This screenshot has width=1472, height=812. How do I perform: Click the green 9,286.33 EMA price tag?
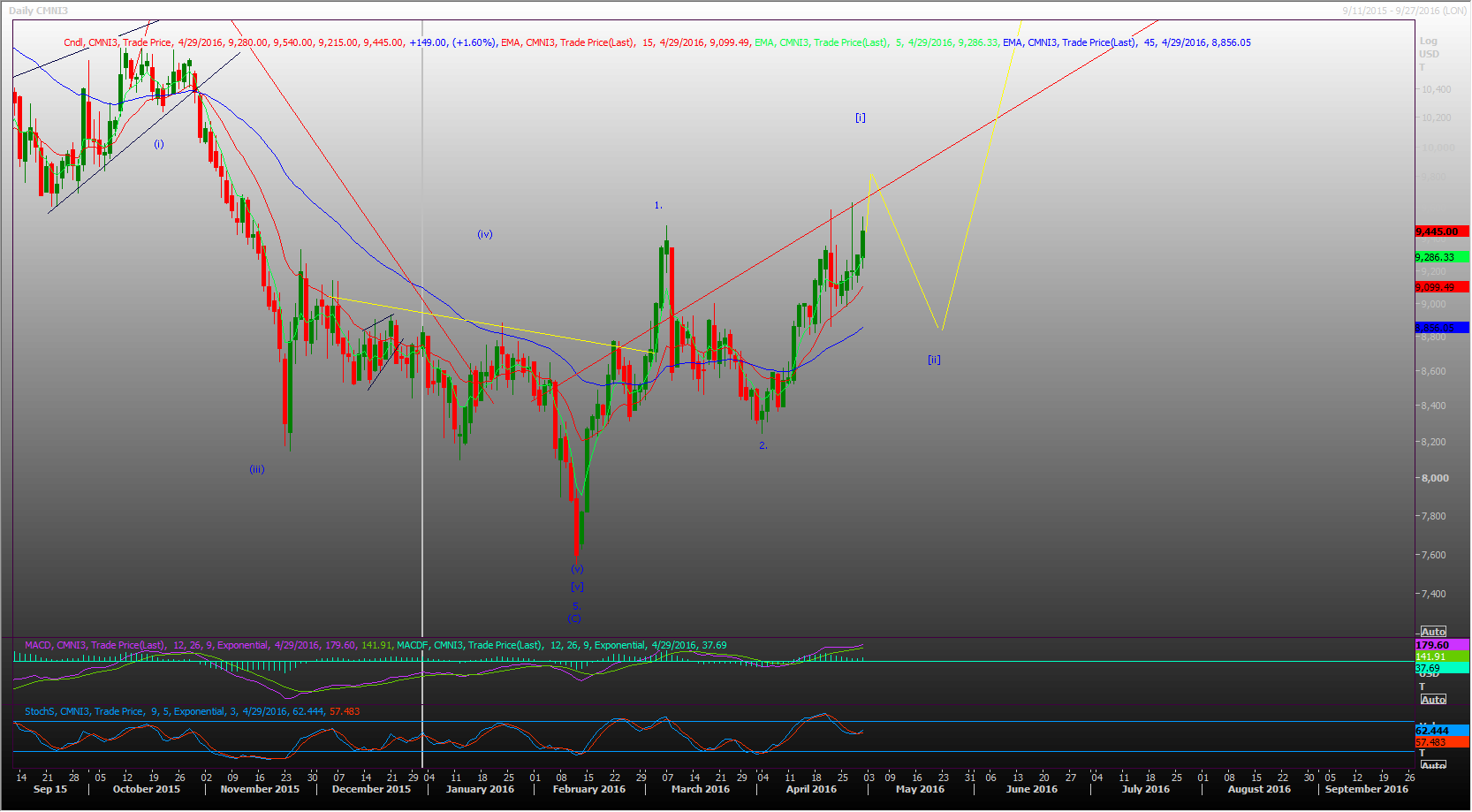1441,257
